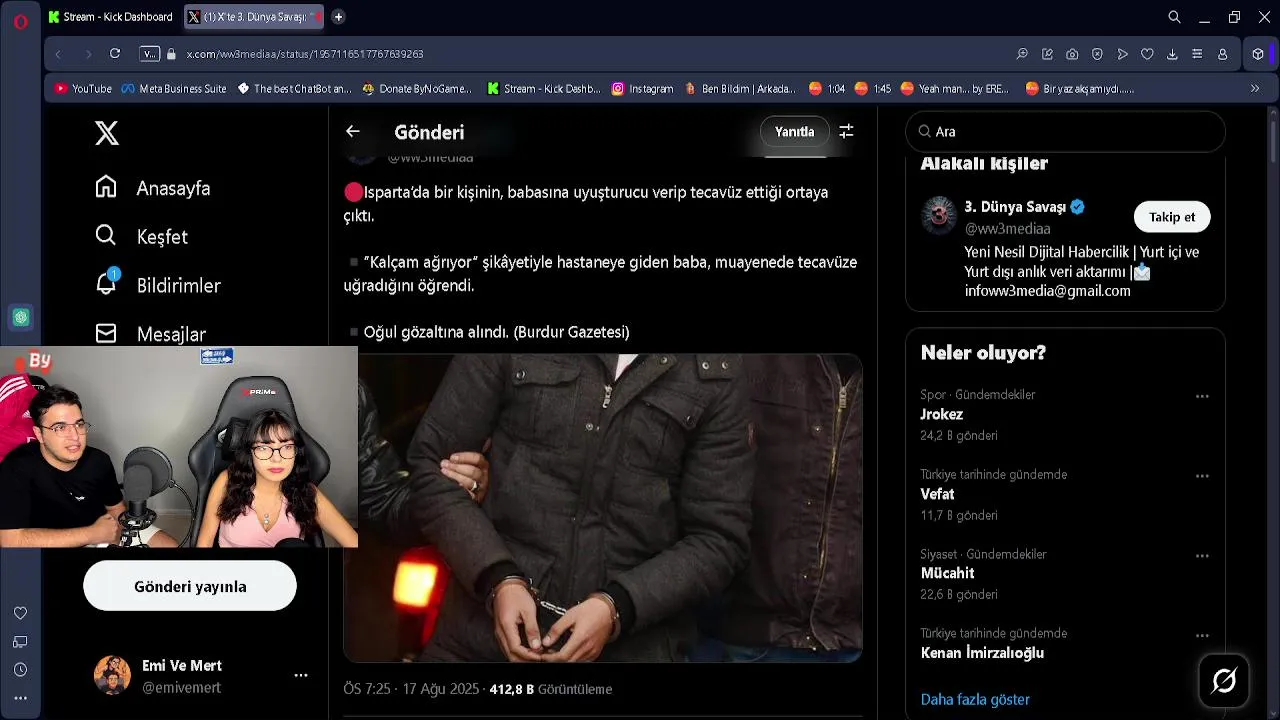Click the Opera logo menu button
Image resolution: width=1280 pixels, height=720 pixels.
coord(20,20)
